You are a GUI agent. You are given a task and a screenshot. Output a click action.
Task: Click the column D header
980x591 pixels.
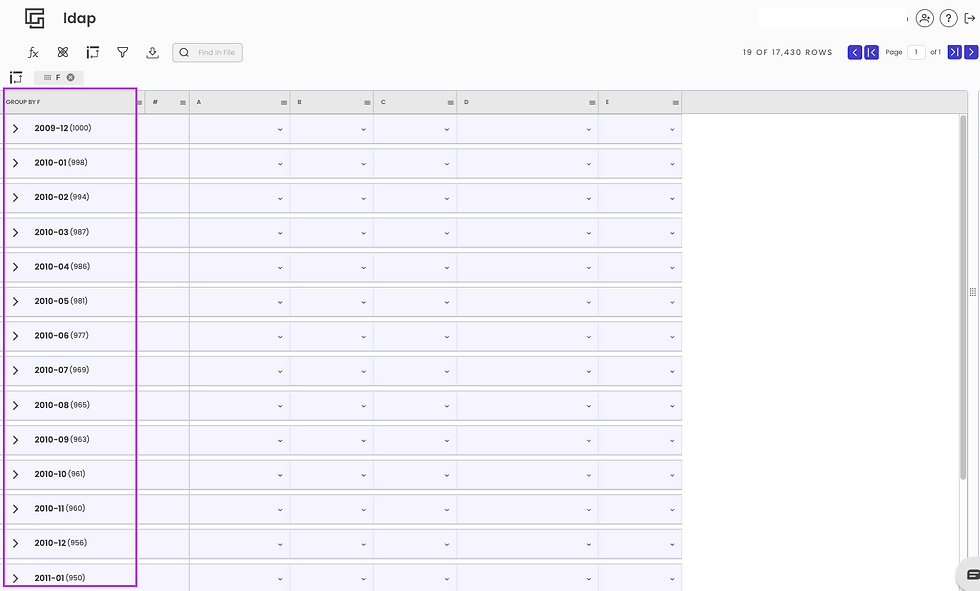[x=527, y=102]
